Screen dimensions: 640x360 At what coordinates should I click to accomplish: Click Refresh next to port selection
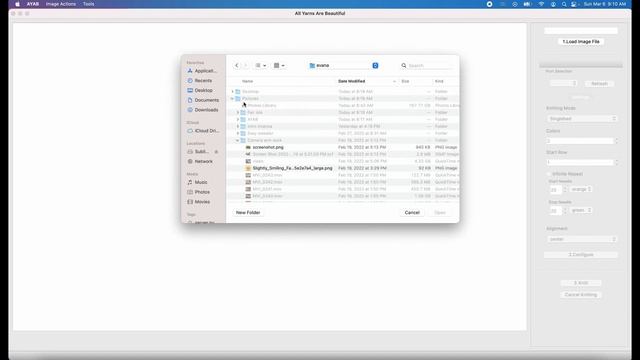[599, 84]
